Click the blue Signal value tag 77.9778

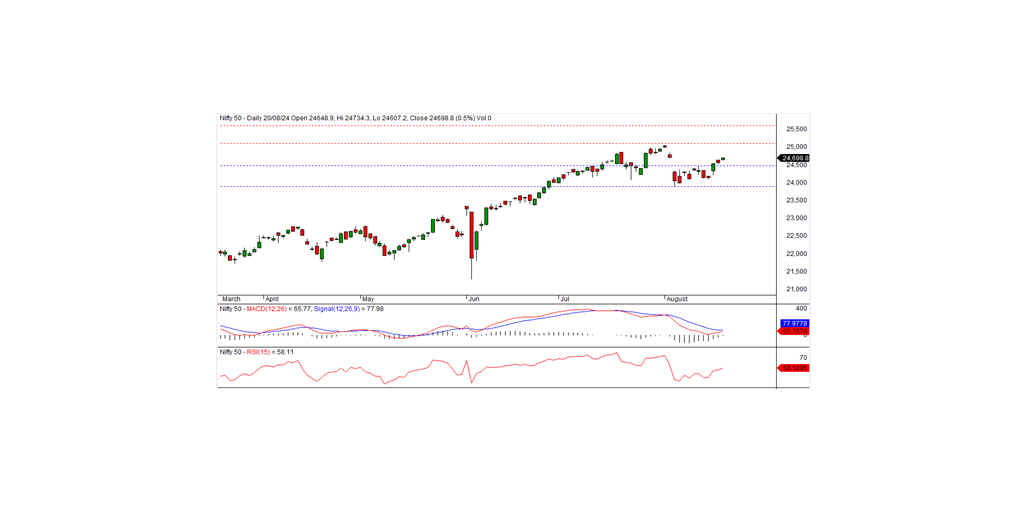(795, 323)
